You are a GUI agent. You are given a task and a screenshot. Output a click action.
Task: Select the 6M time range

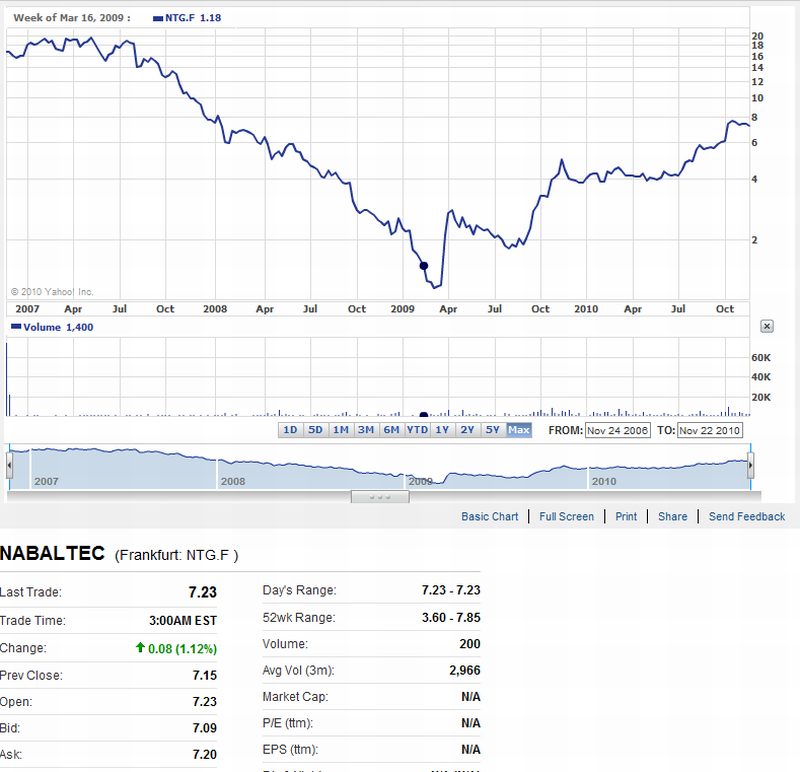pos(391,430)
